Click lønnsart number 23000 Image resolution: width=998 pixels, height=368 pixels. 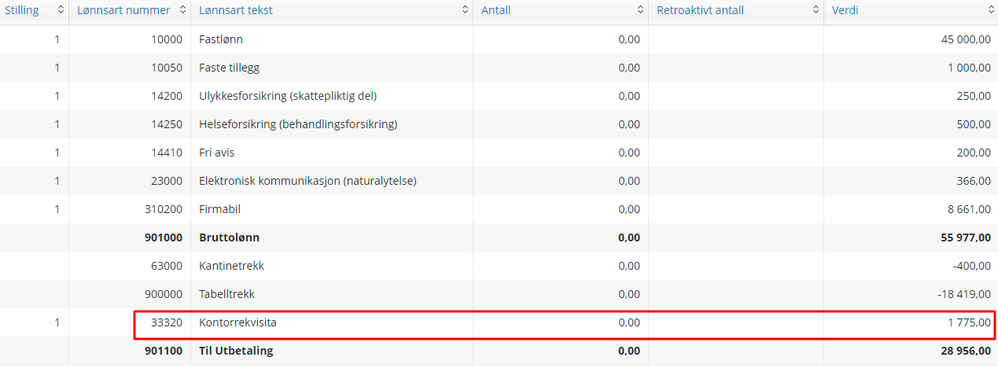[167, 181]
